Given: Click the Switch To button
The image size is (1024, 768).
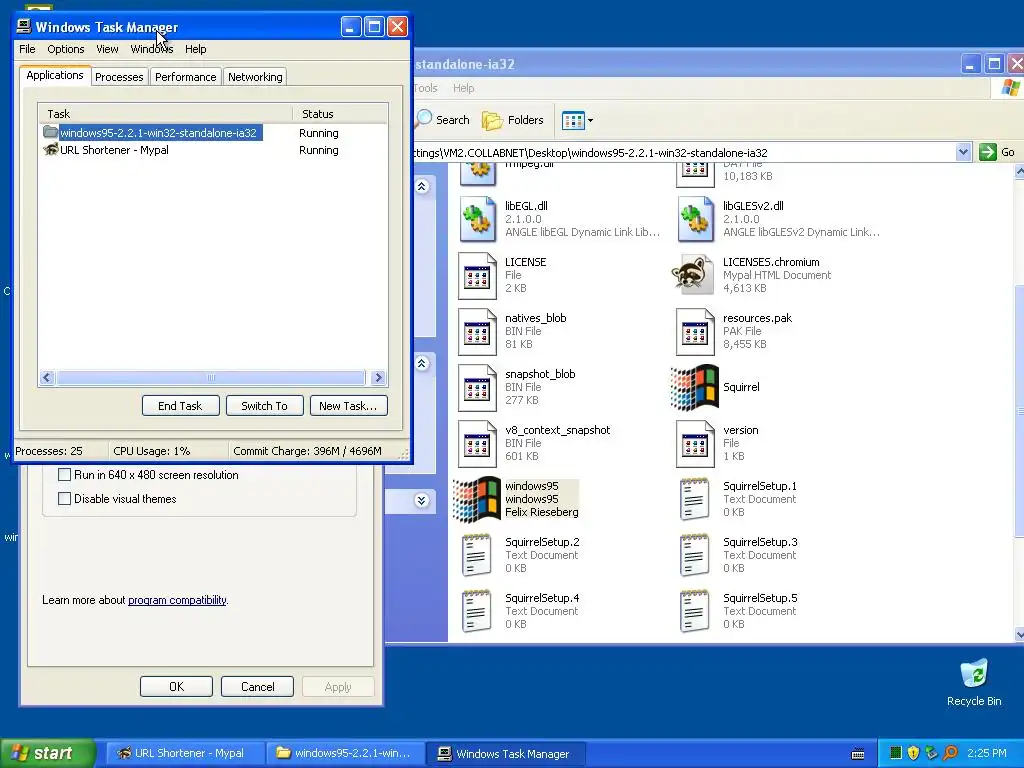Looking at the screenshot, I should (264, 406).
